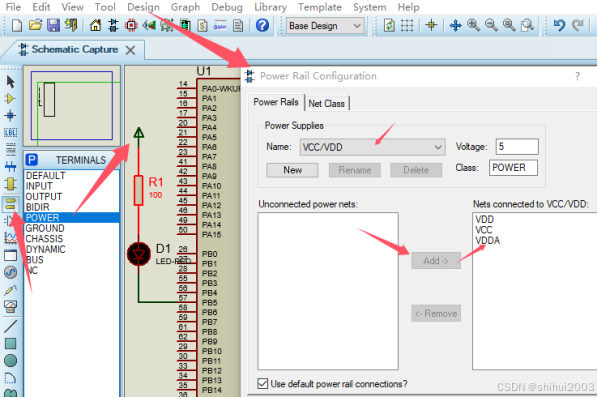
Task: Click the P pick terminals button
Action: pyautogui.click(x=32, y=160)
